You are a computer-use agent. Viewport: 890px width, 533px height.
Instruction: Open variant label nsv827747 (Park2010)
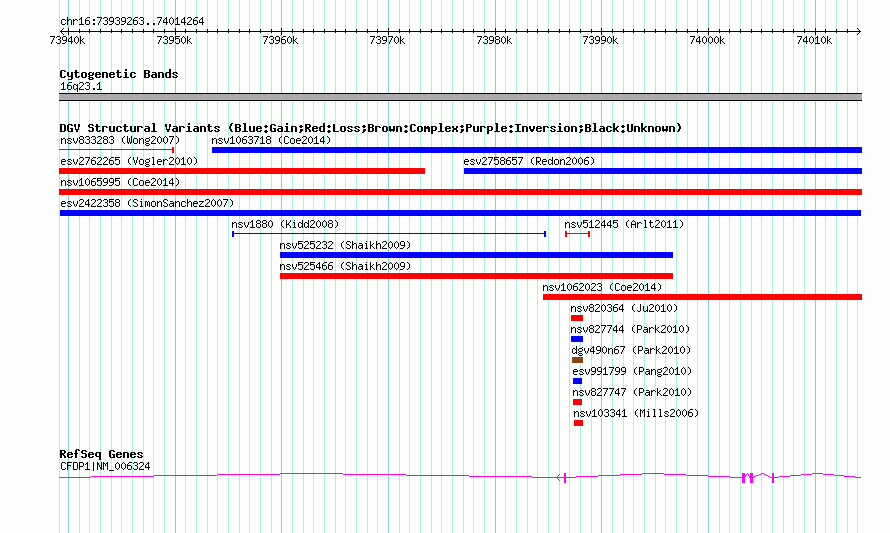tap(632, 392)
